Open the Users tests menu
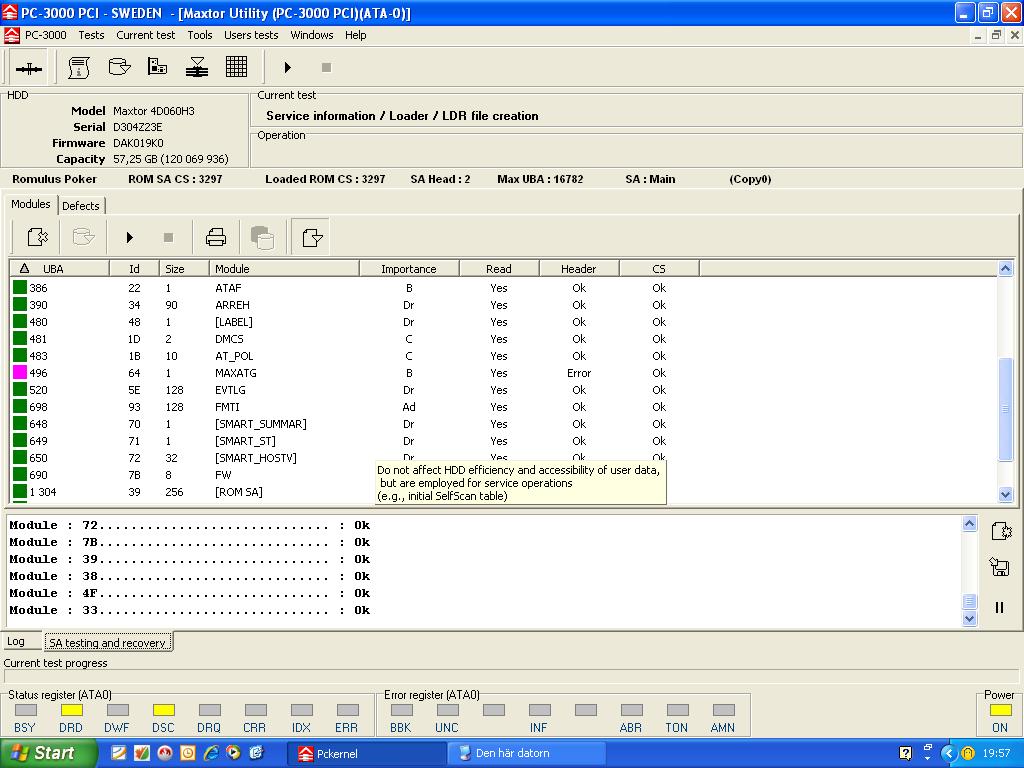1024x768 pixels. [x=251, y=35]
